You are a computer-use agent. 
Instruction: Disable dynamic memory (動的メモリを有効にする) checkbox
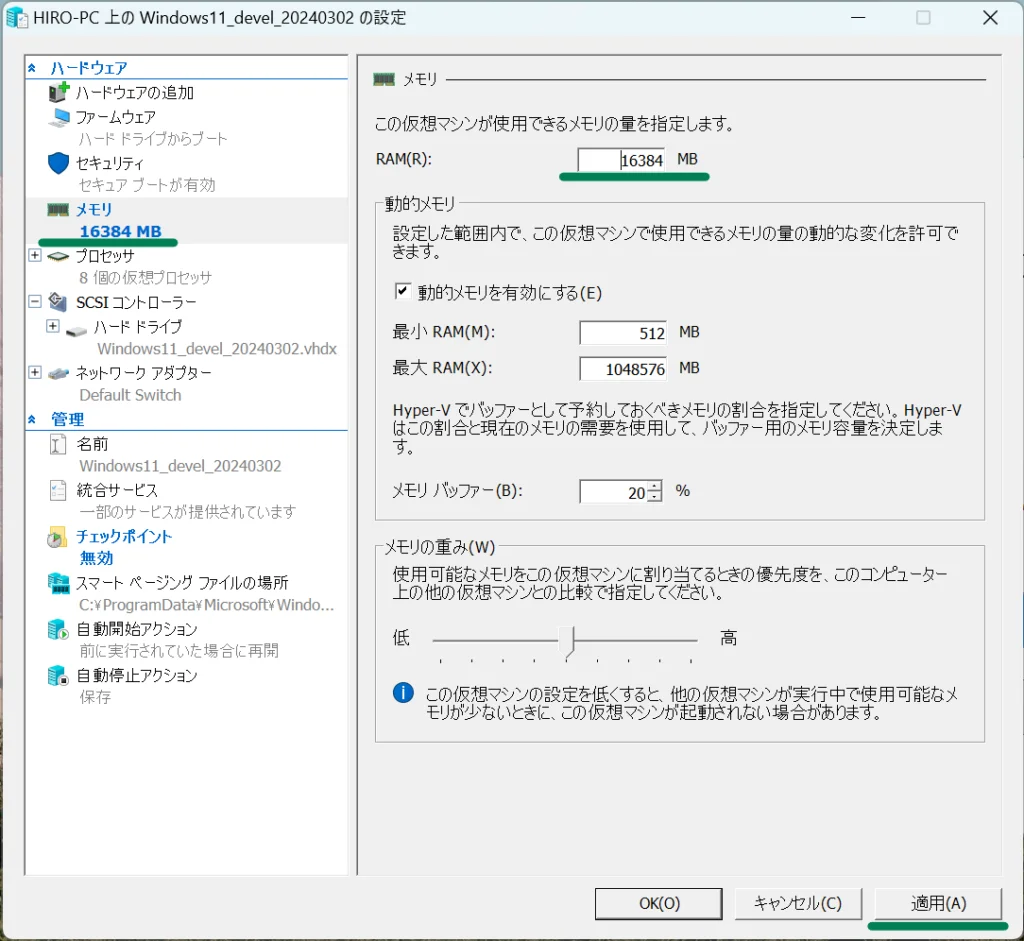pos(403,292)
